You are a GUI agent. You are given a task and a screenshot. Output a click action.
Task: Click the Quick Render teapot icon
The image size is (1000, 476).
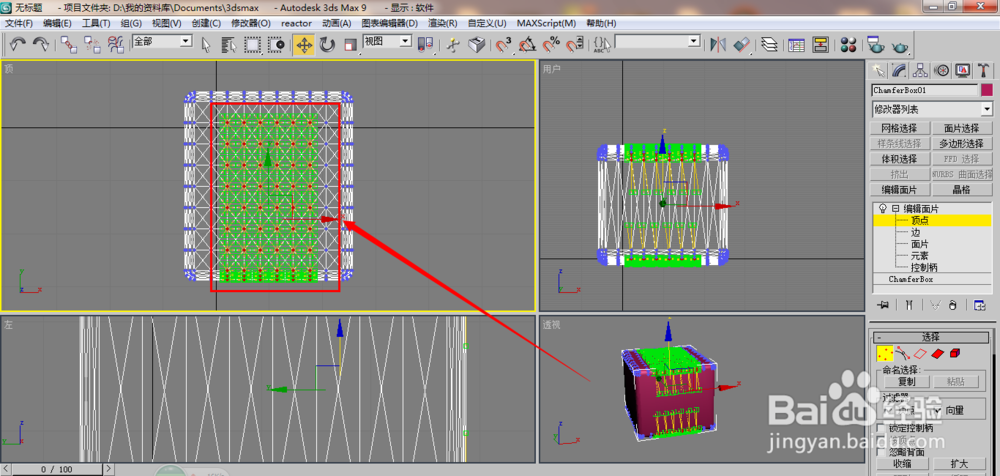(x=900, y=46)
